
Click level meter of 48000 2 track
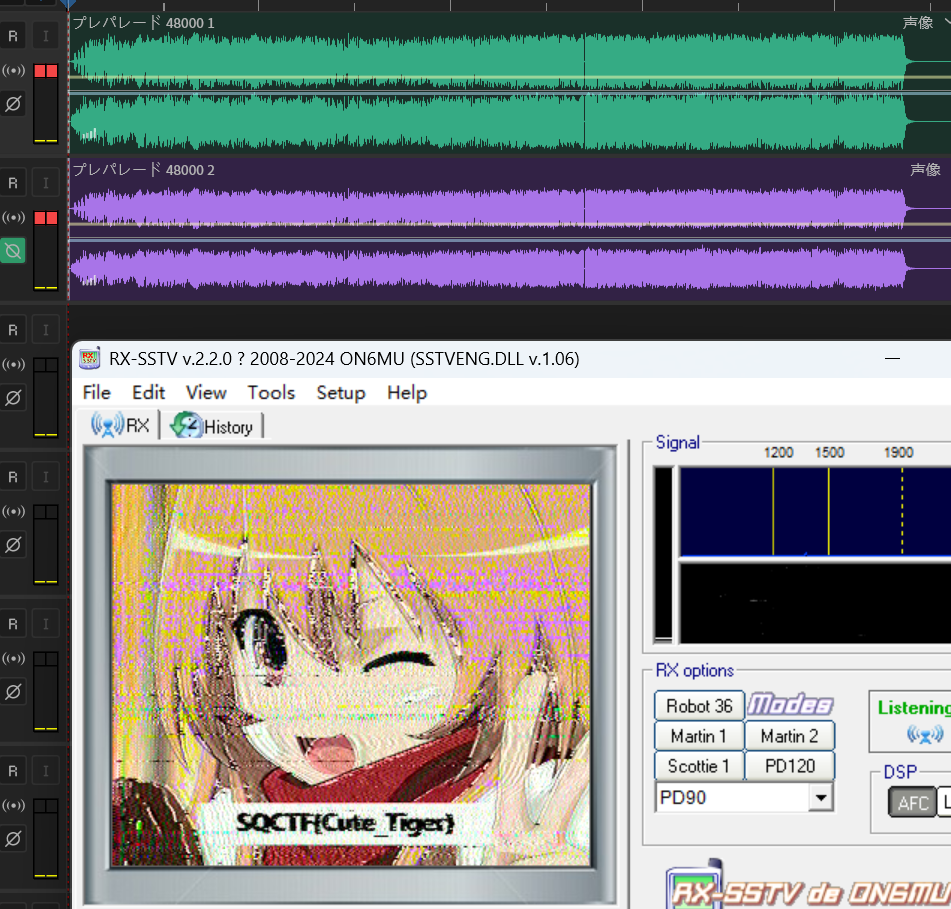pos(45,250)
